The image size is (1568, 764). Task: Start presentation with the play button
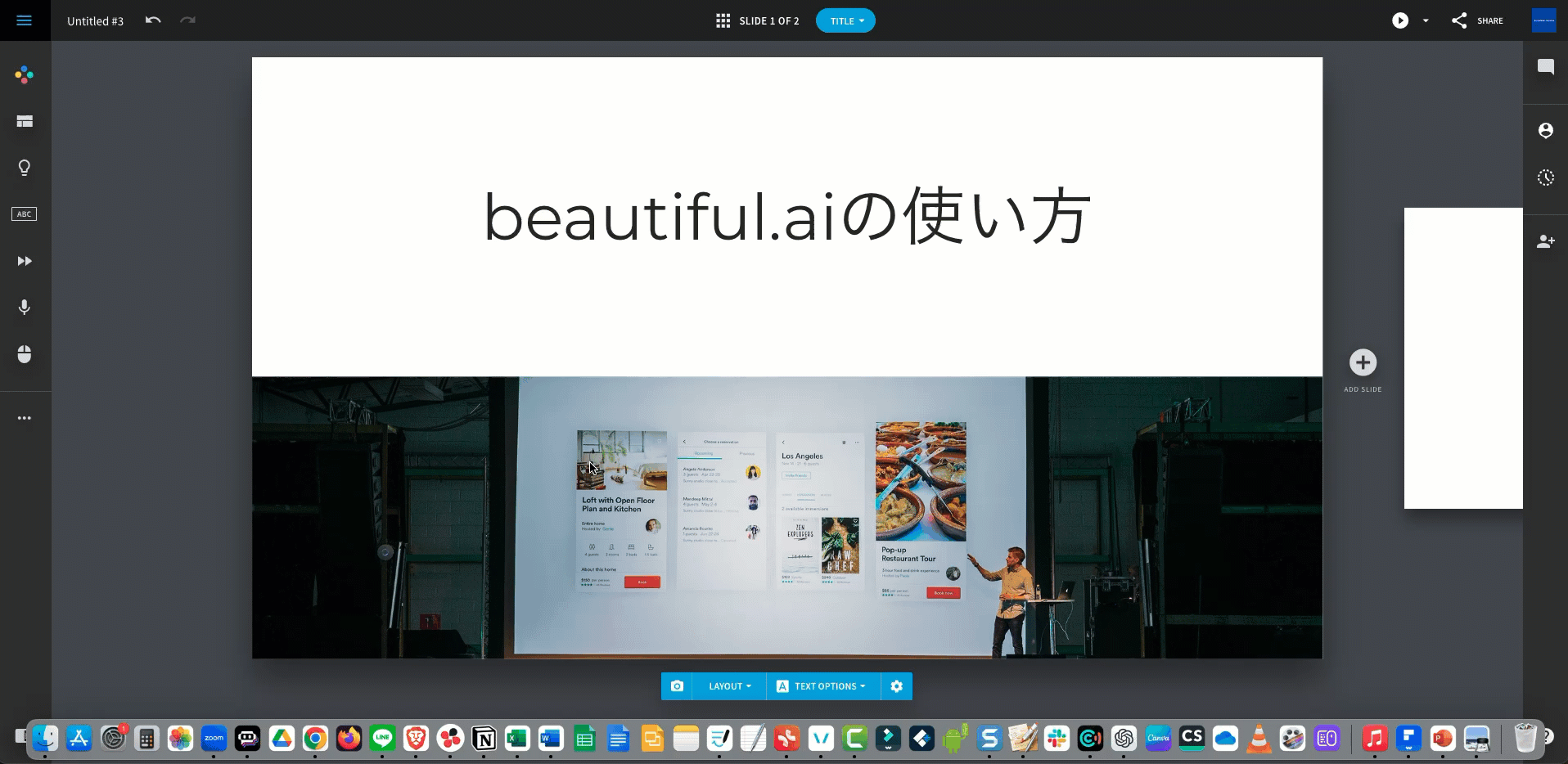coord(1400,20)
